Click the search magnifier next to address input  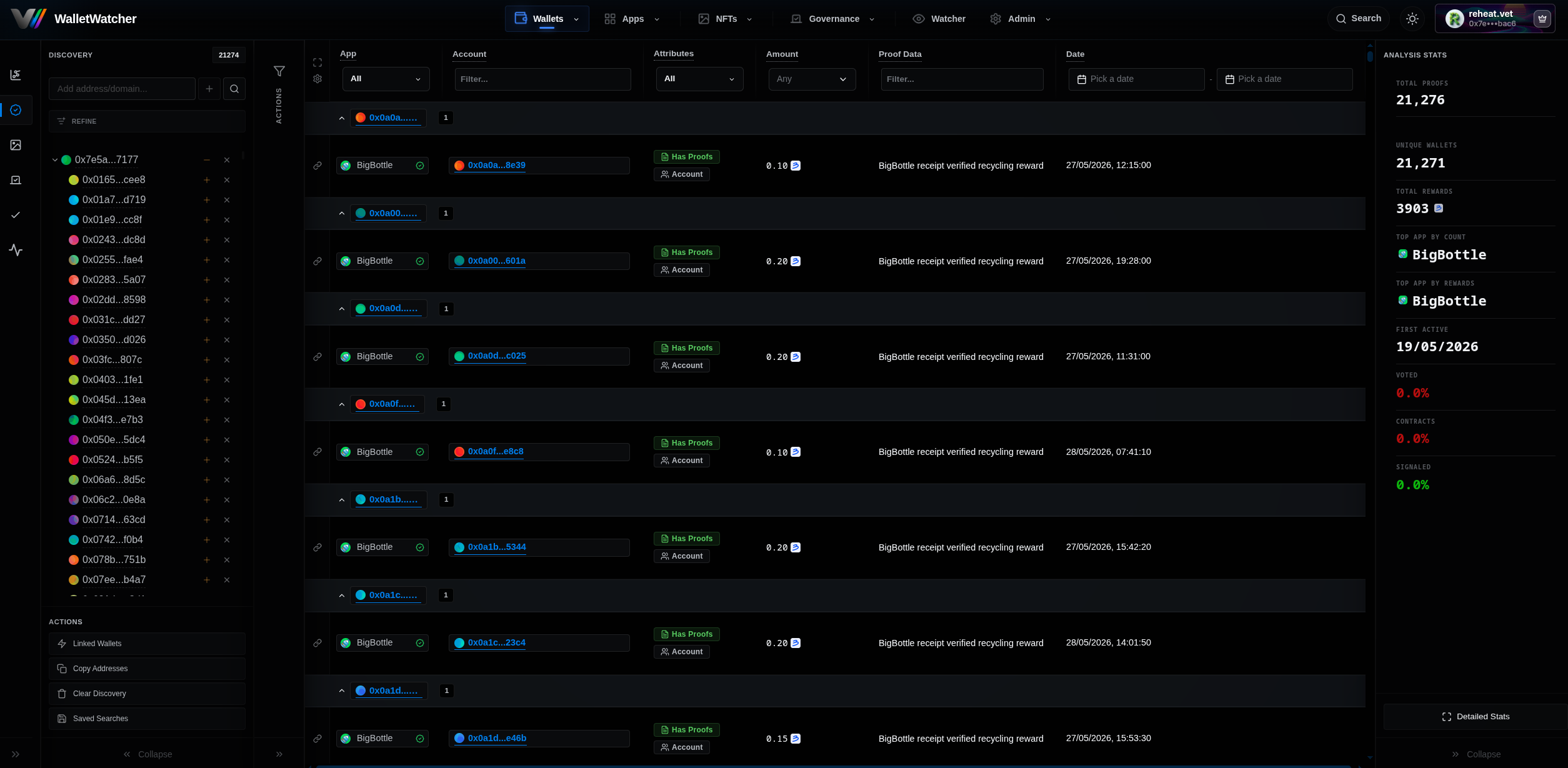coord(234,89)
